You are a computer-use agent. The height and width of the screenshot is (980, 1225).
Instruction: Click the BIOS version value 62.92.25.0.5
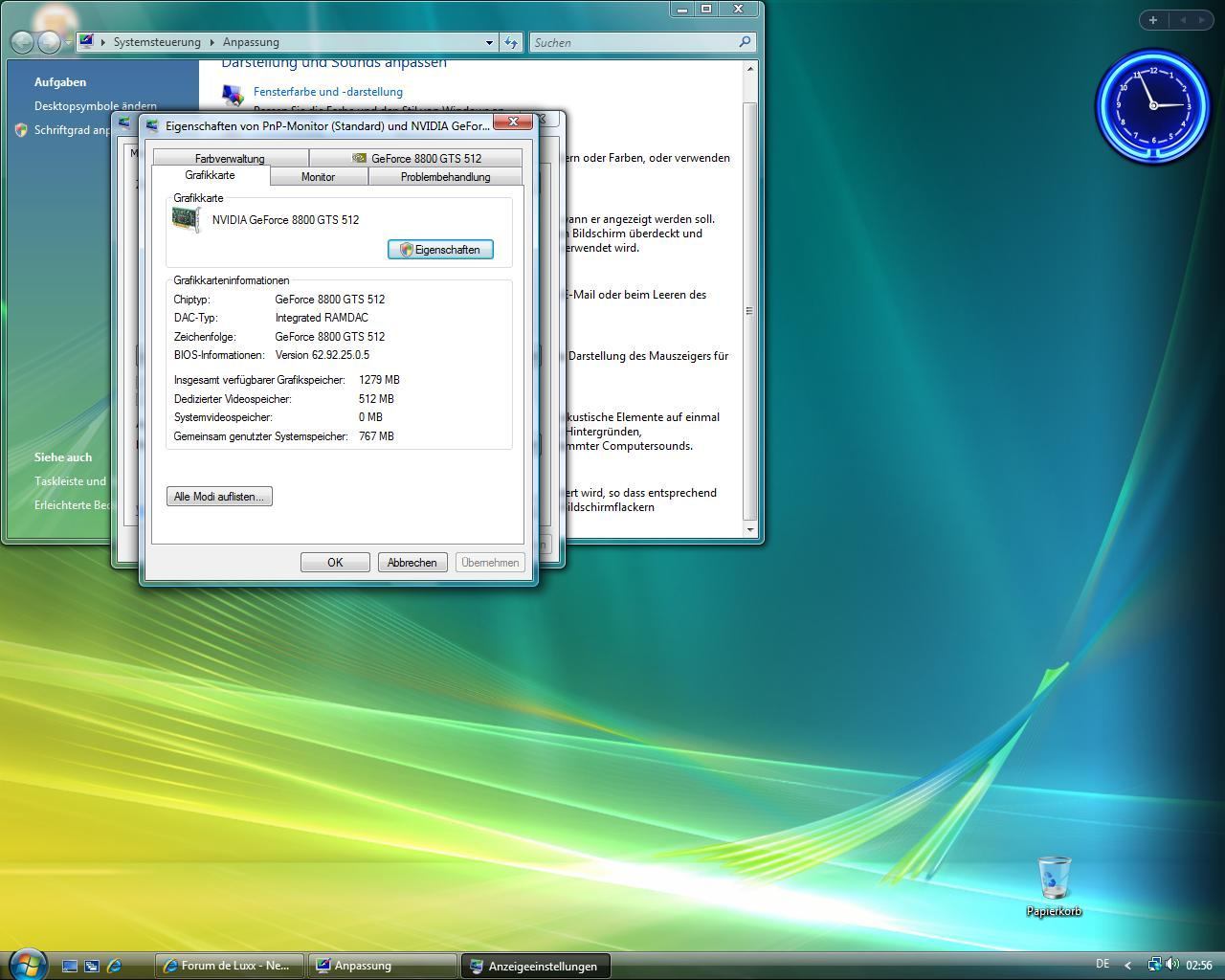point(323,355)
